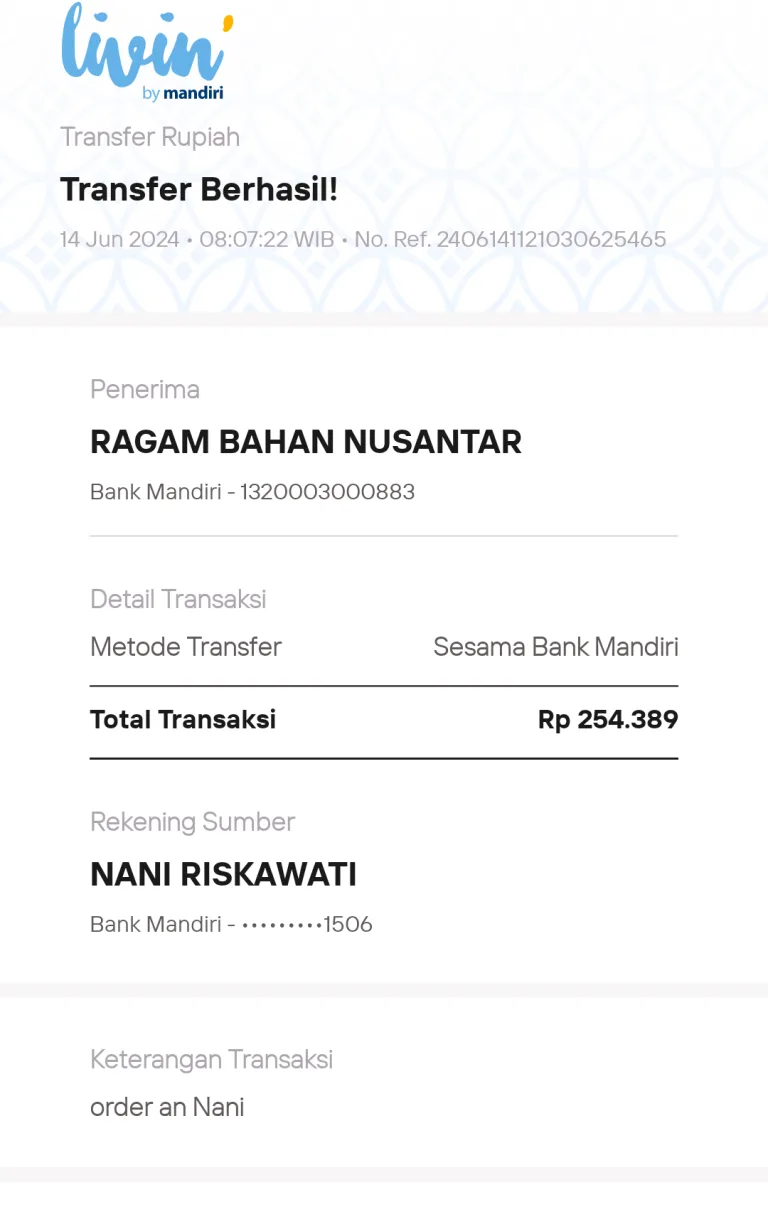Click the reference number 2406141121030625465
This screenshot has width=768, height=1227.
coord(551,240)
